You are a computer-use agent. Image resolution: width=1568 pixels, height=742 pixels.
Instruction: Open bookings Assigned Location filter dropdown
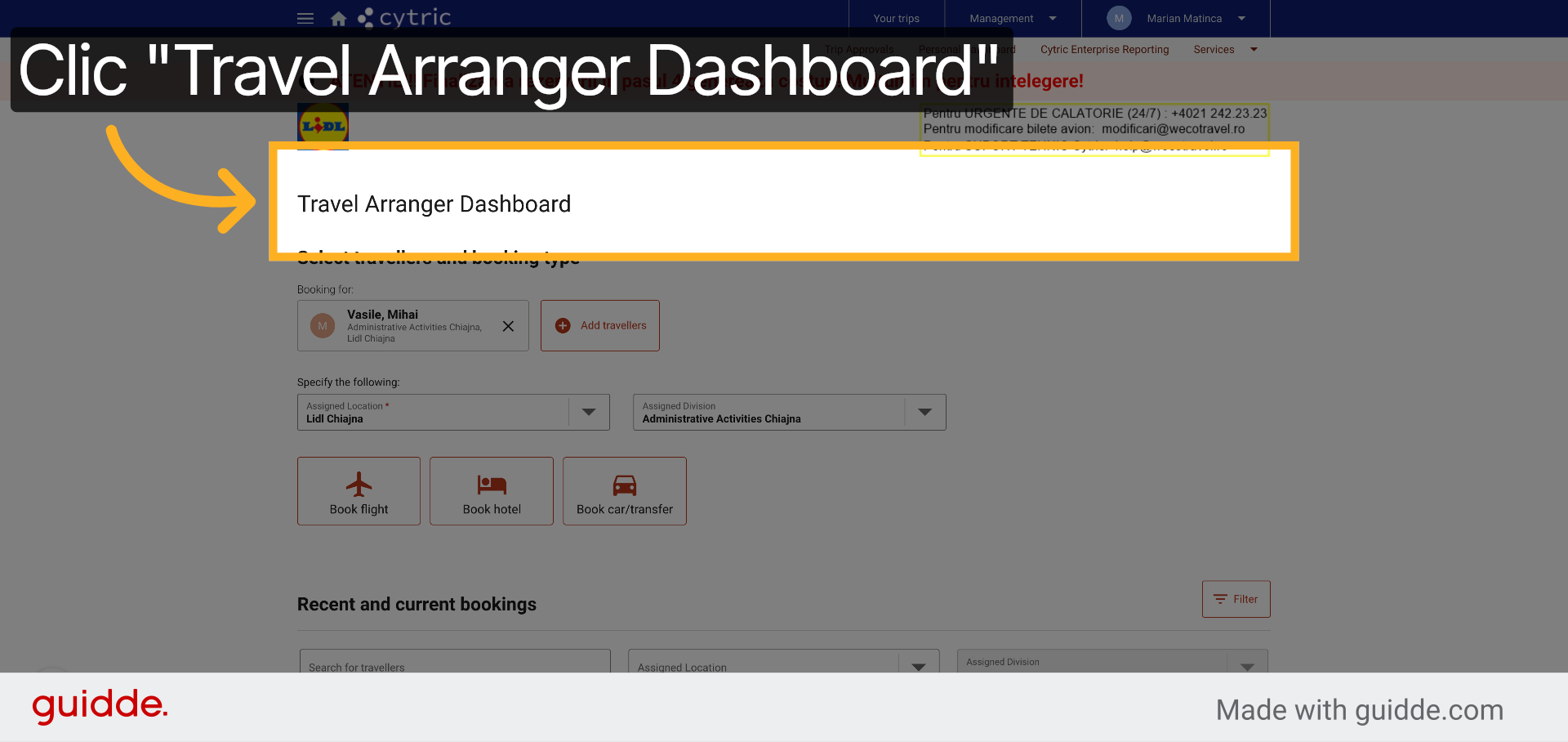click(783, 661)
